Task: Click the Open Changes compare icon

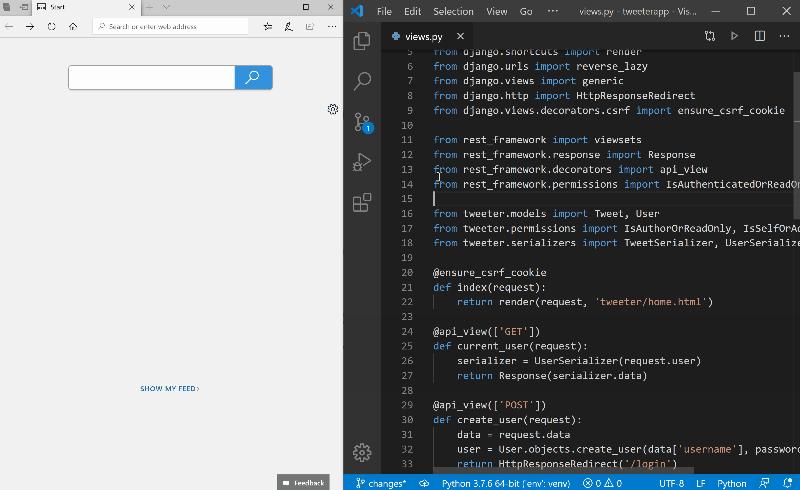Action: [710, 36]
